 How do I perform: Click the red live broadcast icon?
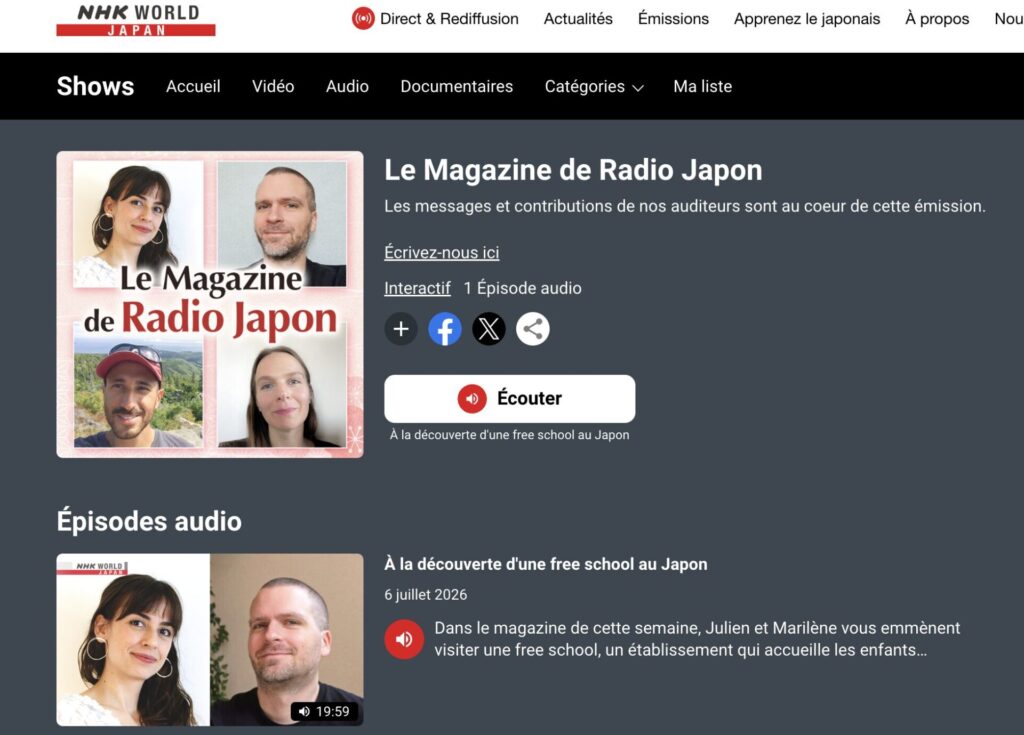(x=363, y=18)
